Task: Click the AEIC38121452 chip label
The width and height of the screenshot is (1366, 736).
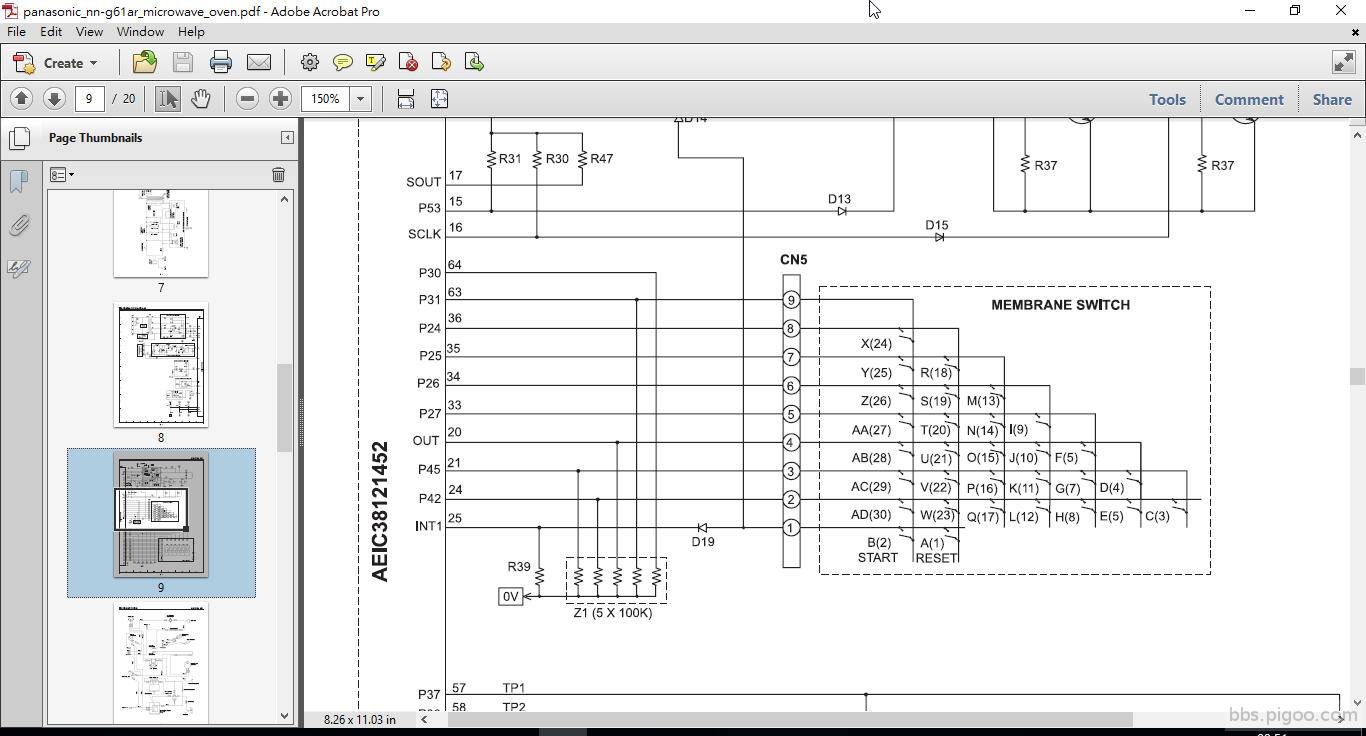Action: [380, 511]
